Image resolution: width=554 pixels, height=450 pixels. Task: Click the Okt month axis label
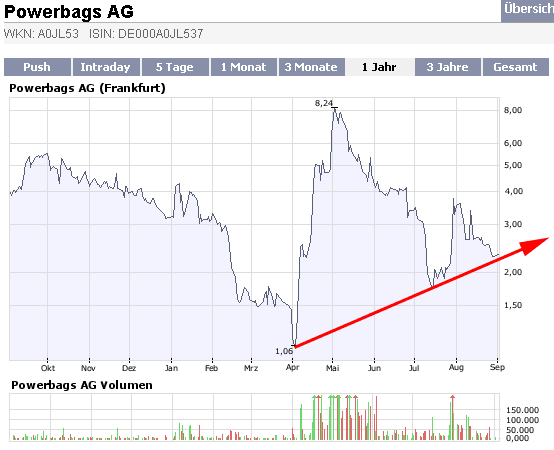pos(48,368)
